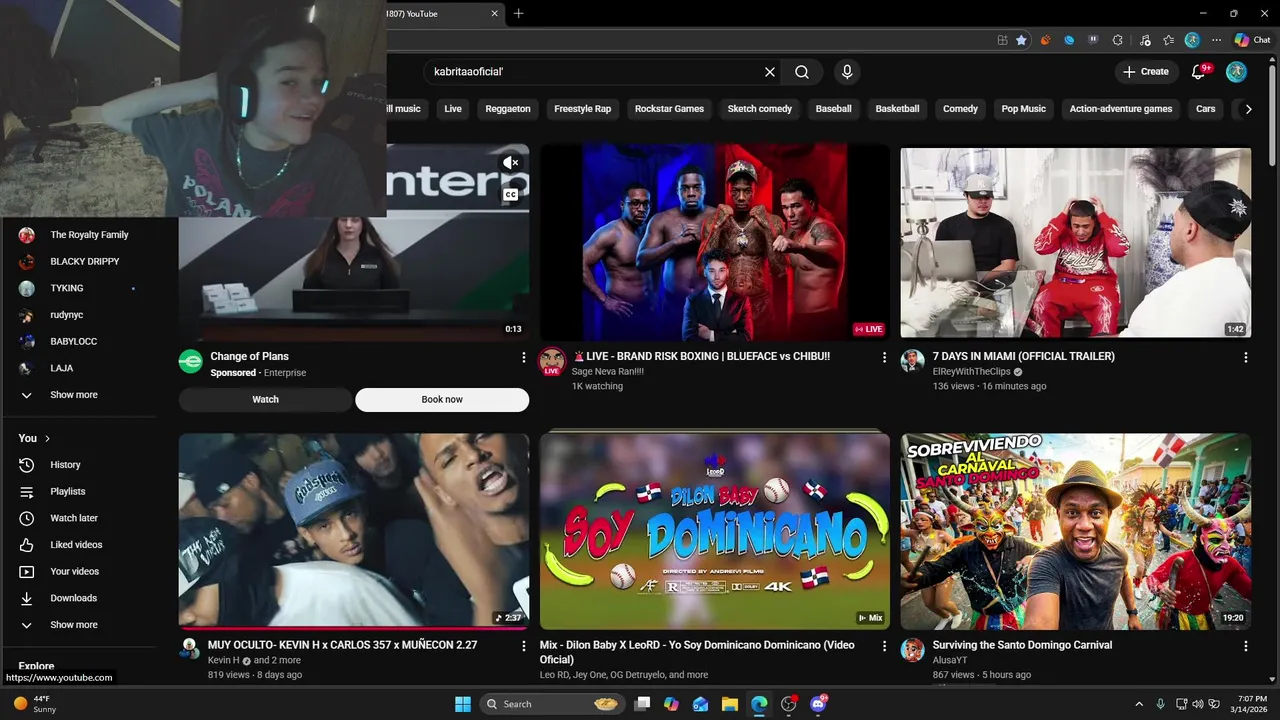Open options for Santo Domingo Carnival video

(1245, 646)
